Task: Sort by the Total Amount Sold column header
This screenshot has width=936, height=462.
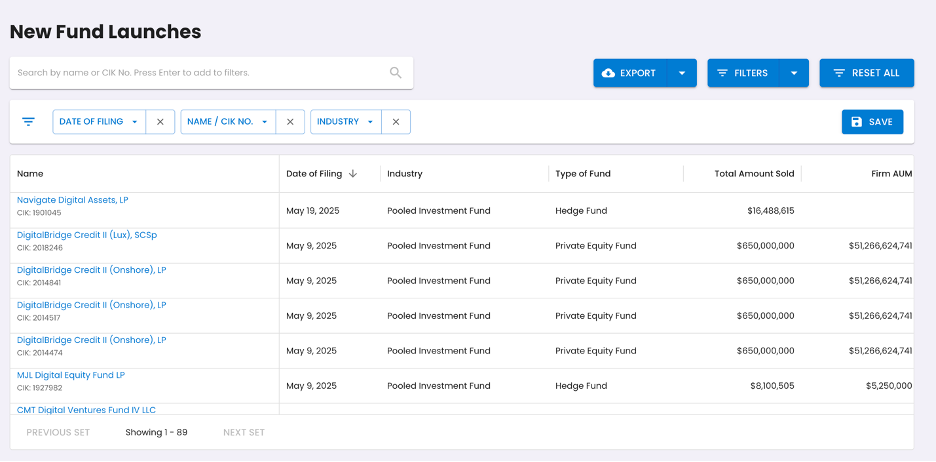Action: click(x=755, y=174)
